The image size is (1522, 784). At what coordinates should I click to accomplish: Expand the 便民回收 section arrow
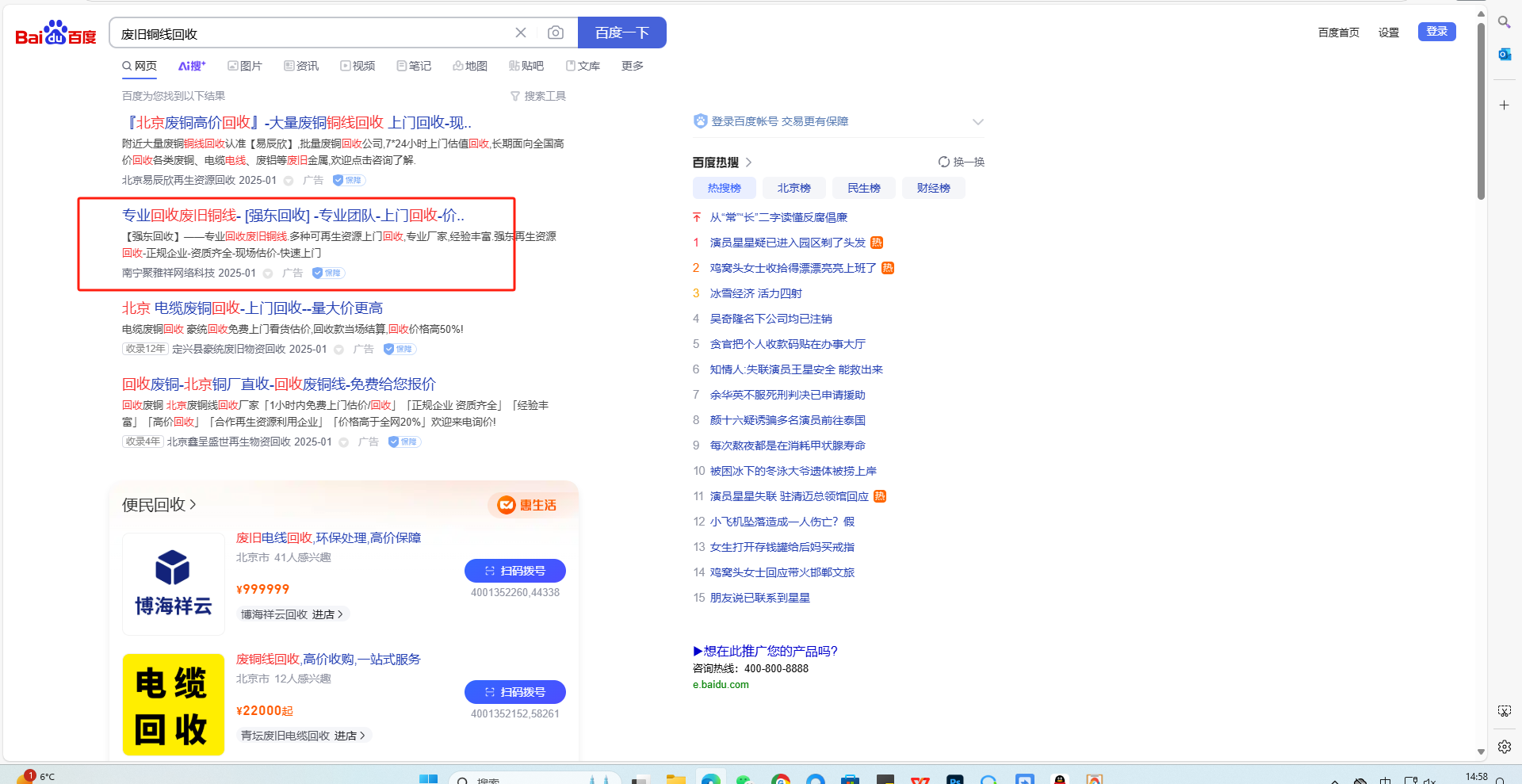[x=193, y=505]
